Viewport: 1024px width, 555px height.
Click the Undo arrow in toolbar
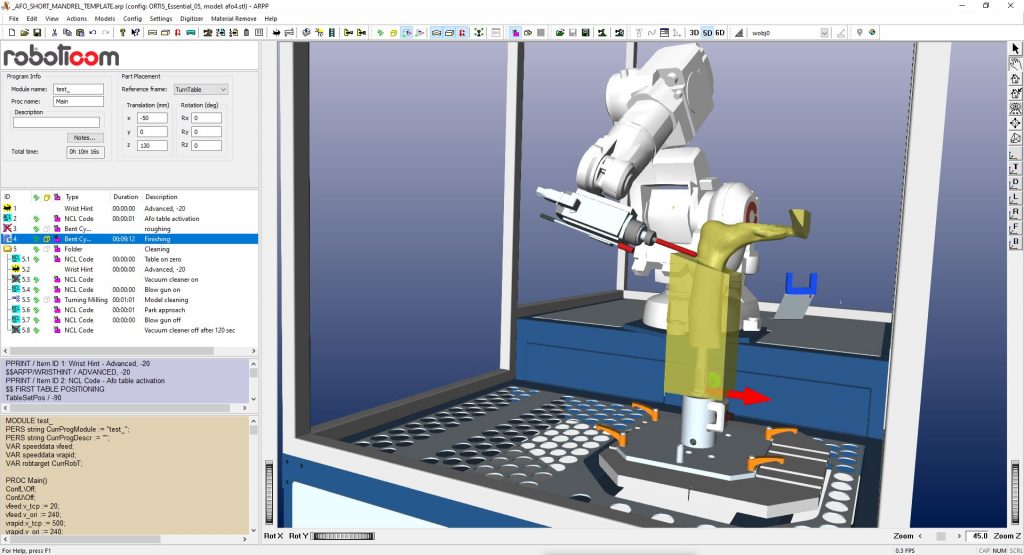click(x=92, y=32)
